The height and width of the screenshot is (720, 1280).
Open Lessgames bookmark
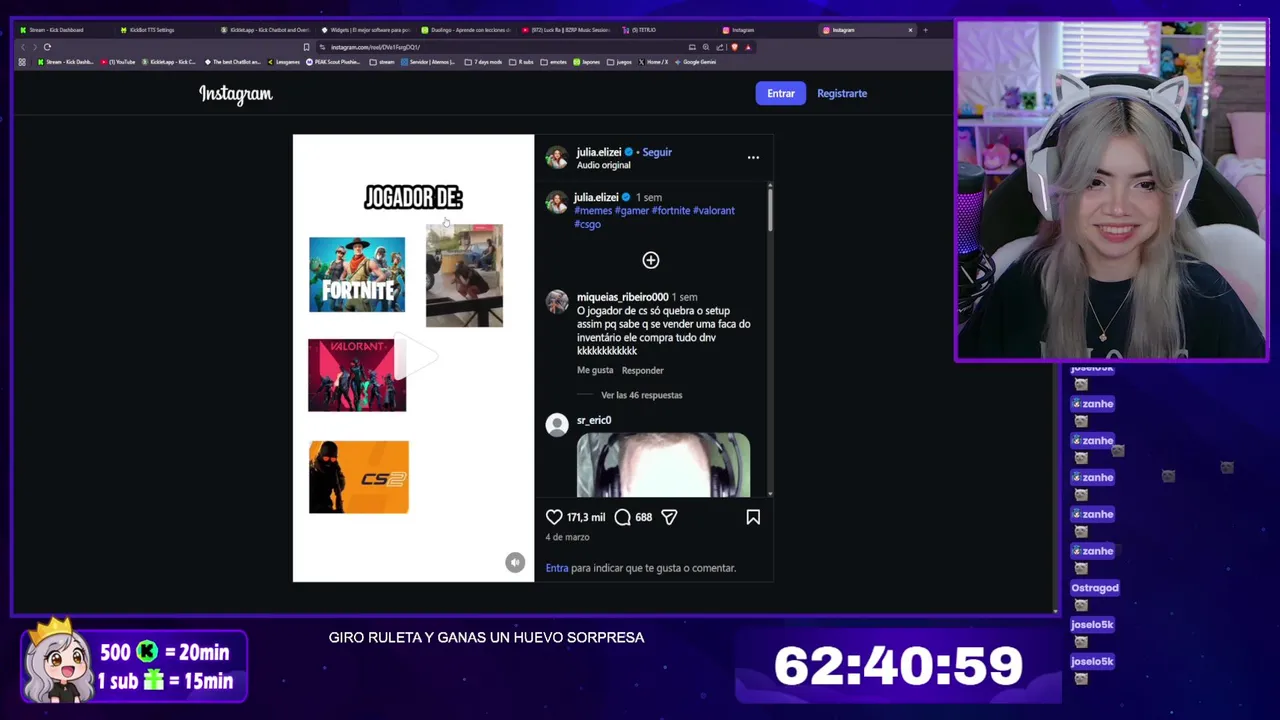(x=284, y=62)
